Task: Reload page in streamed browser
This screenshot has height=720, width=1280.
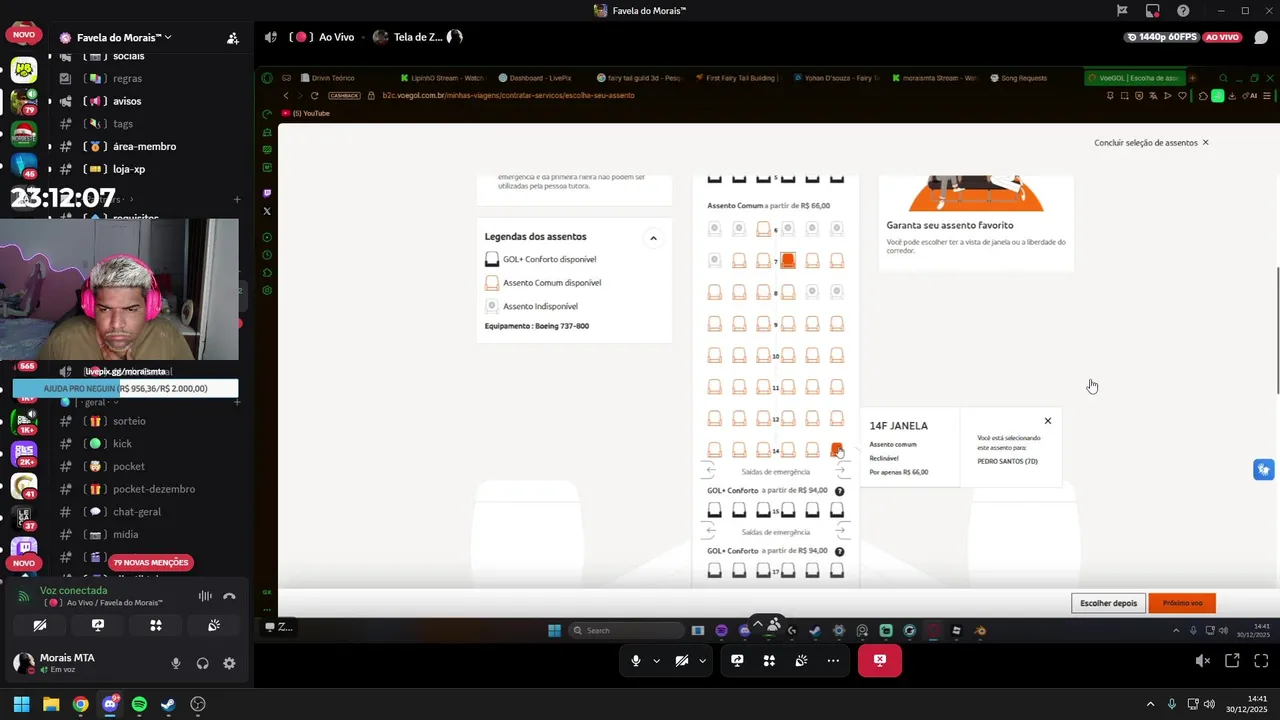Action: click(315, 96)
